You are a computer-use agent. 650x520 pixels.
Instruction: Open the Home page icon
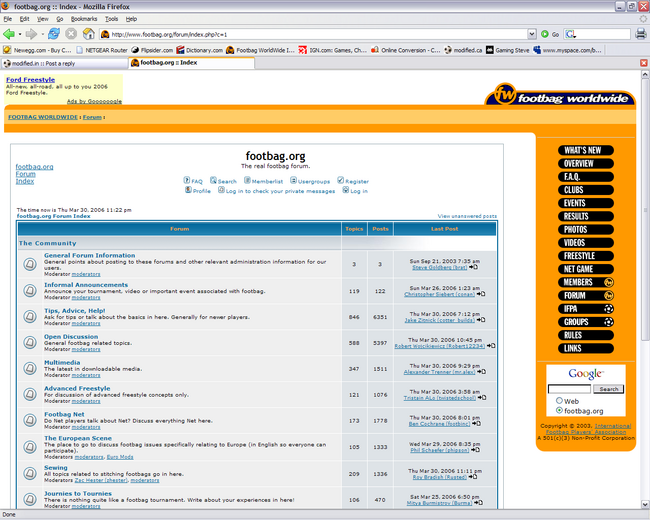(88, 34)
